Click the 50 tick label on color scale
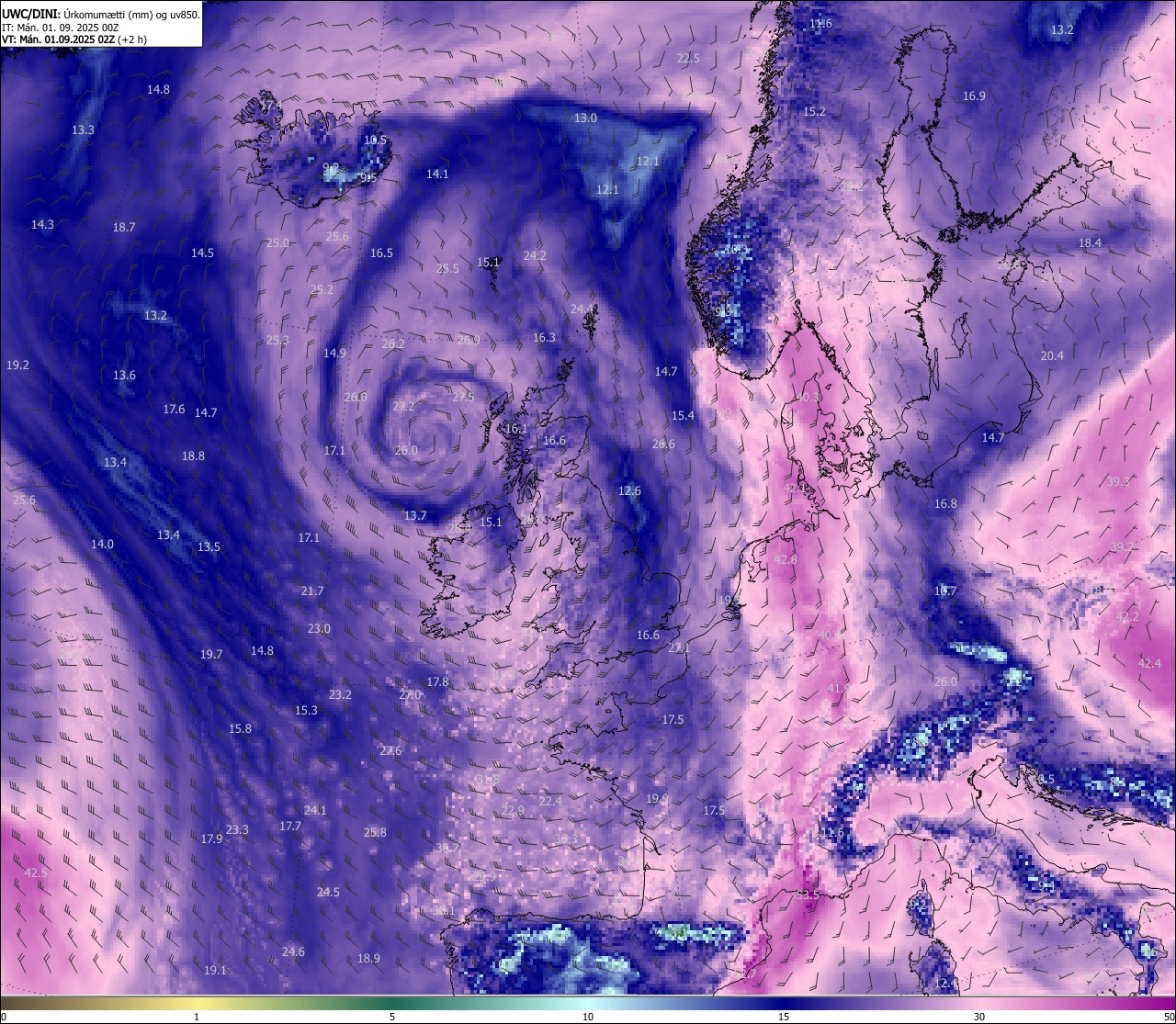The width and height of the screenshot is (1176, 1024). 1170,1017
